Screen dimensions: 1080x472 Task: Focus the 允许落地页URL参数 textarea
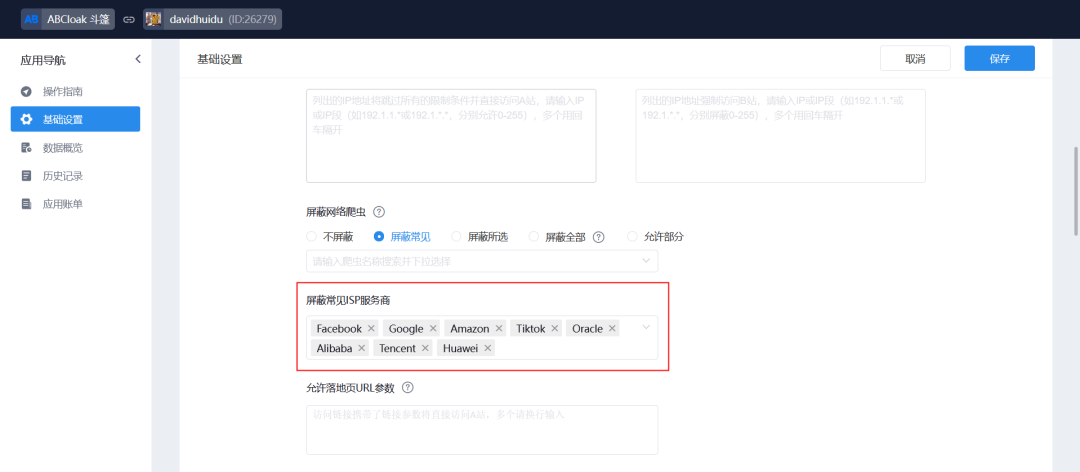482,429
